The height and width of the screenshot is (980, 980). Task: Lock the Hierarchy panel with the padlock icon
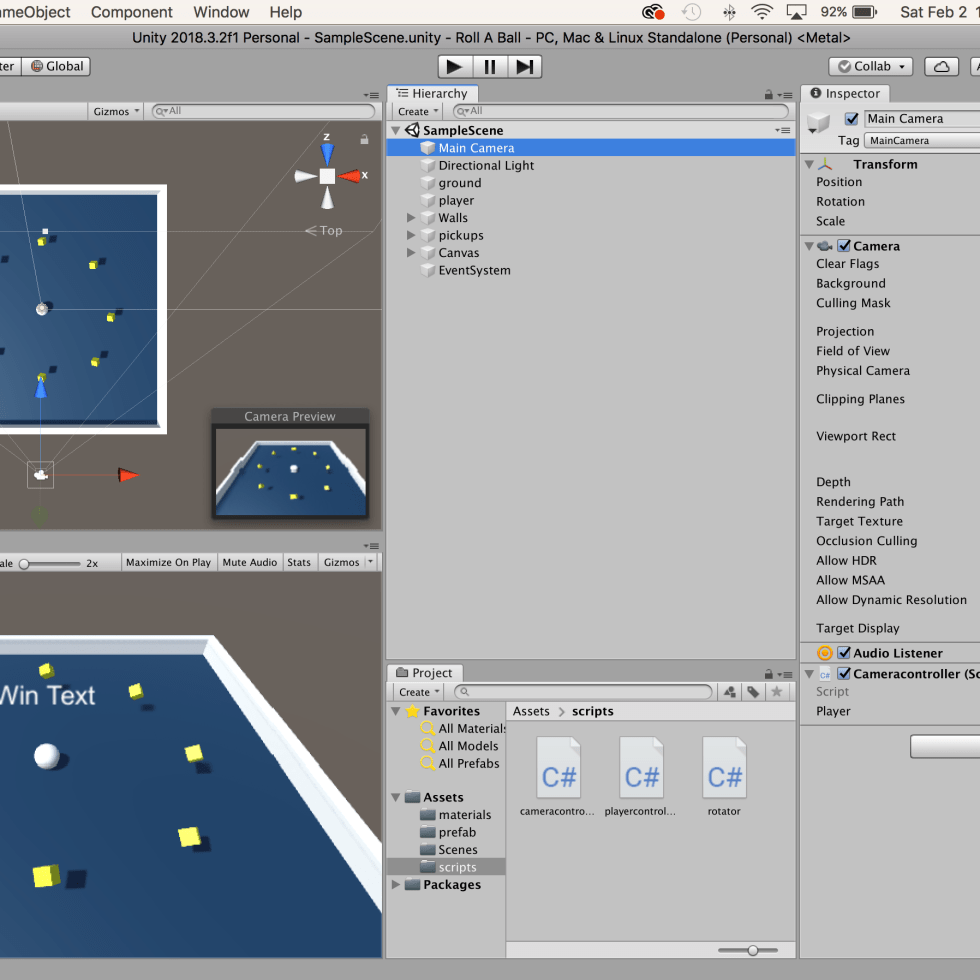point(768,94)
